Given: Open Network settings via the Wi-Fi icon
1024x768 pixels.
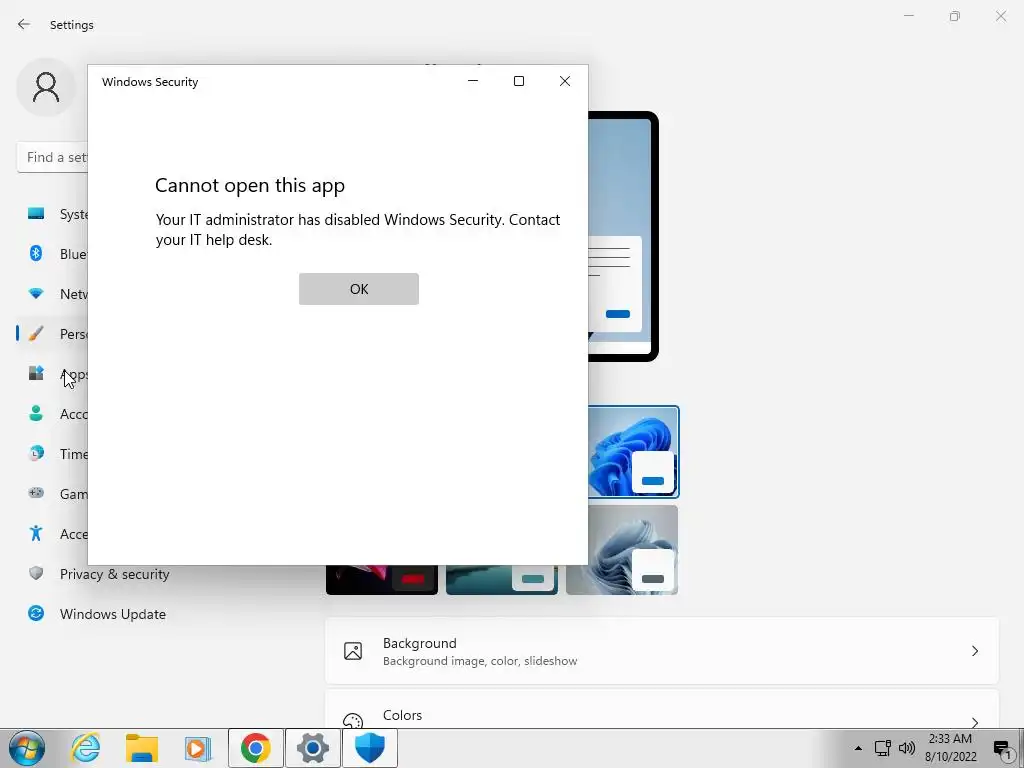Looking at the screenshot, I should [36, 294].
